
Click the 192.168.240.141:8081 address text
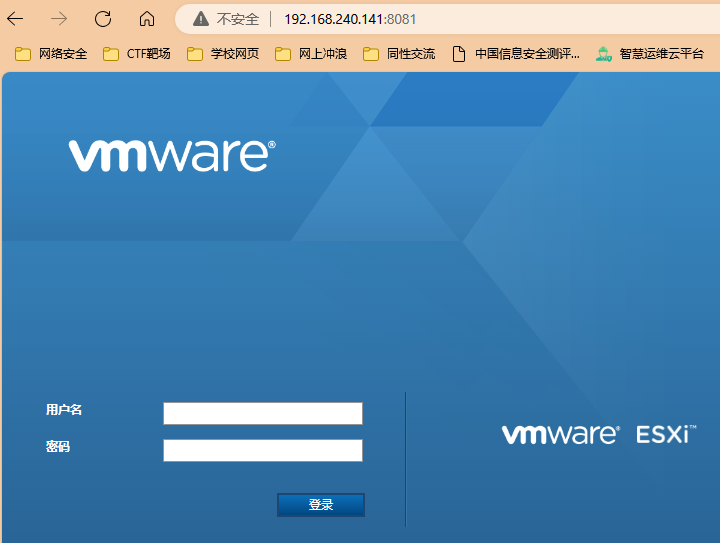click(350, 19)
